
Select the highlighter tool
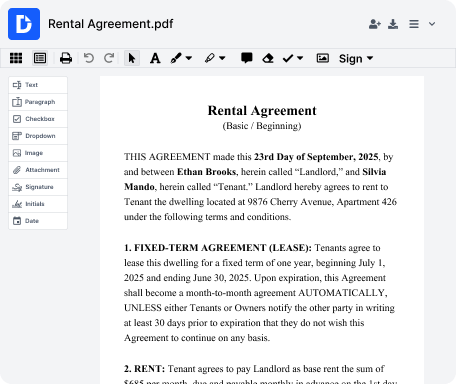point(210,58)
